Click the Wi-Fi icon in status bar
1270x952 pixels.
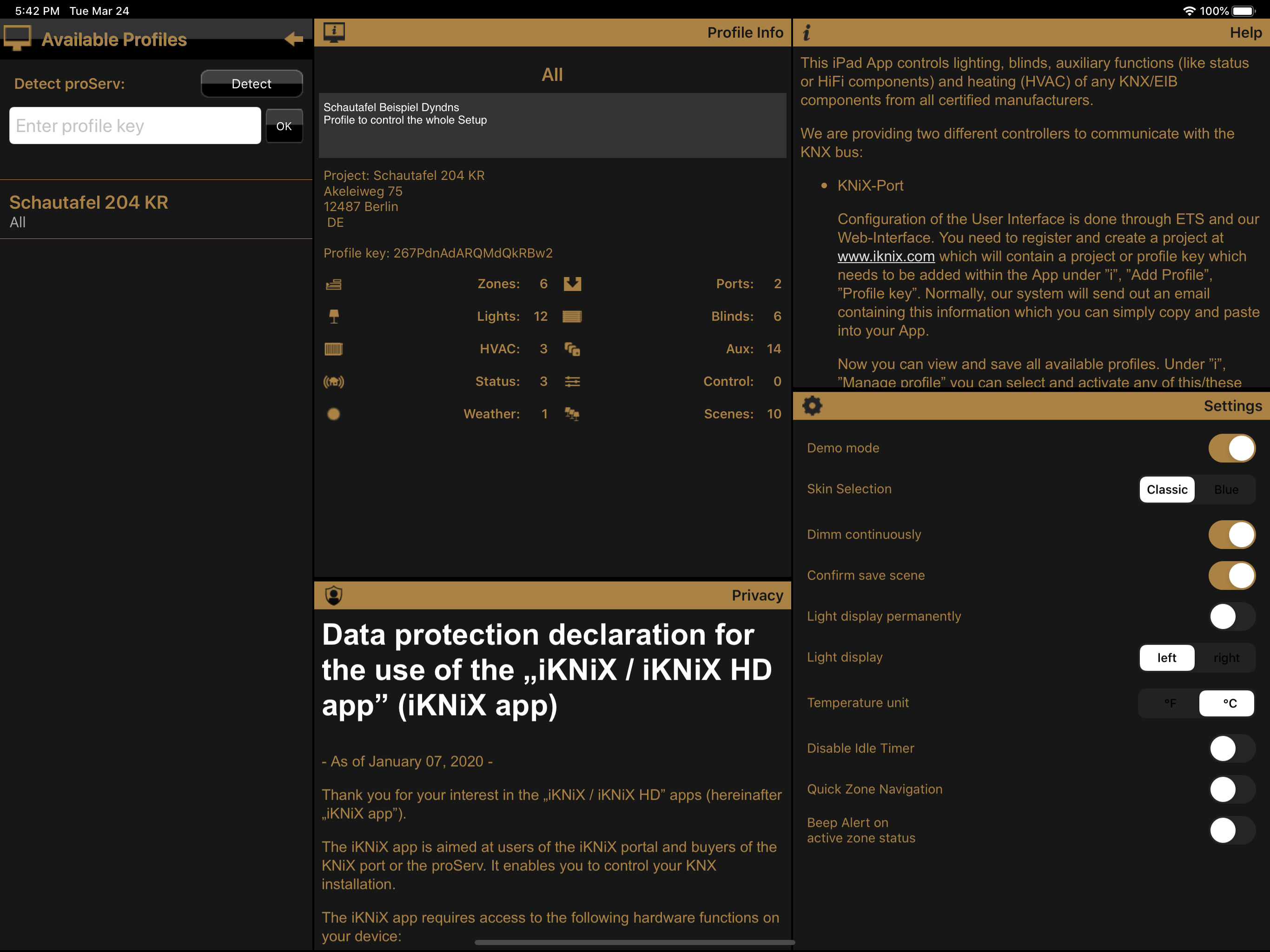pos(1189,11)
